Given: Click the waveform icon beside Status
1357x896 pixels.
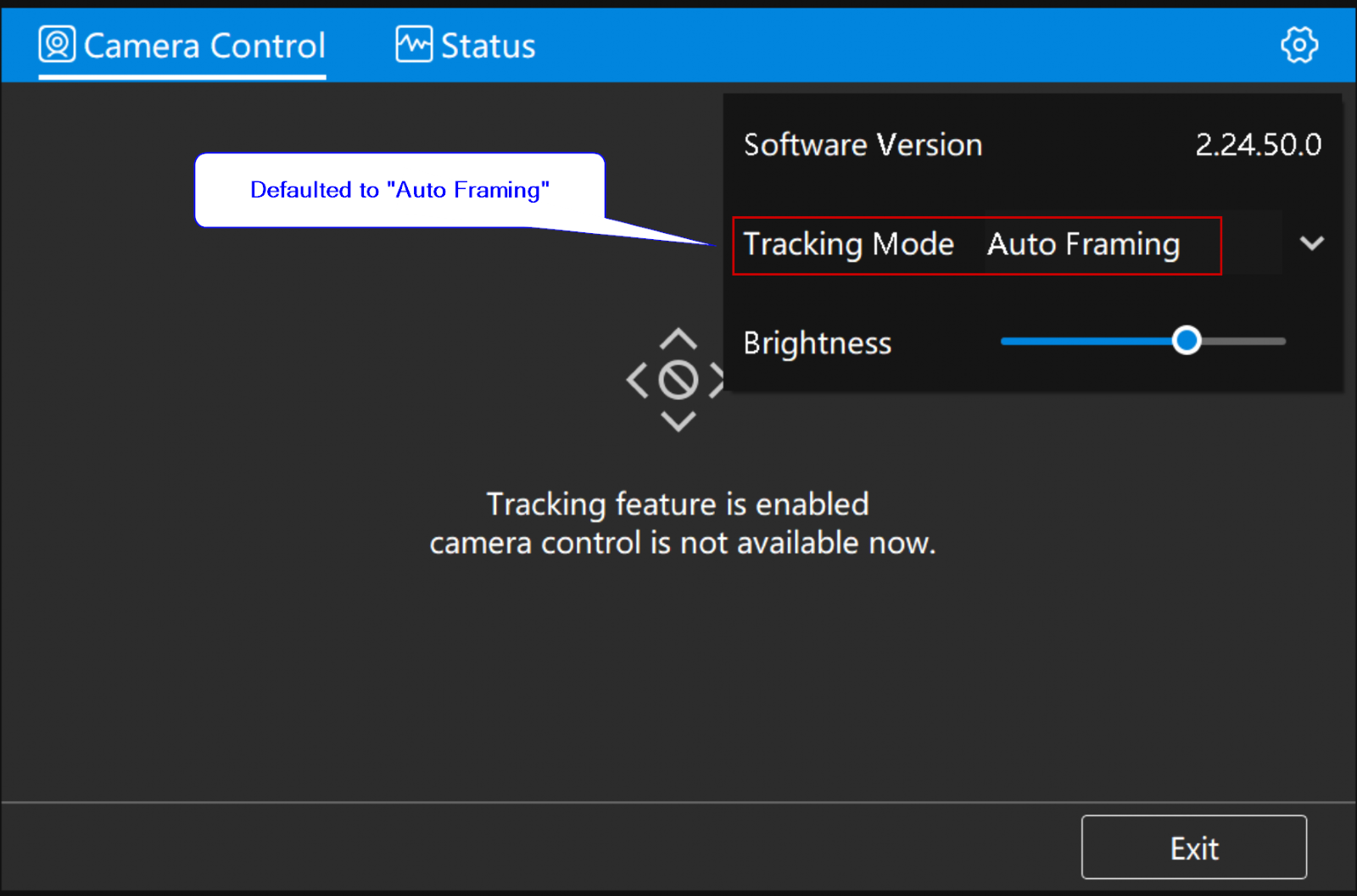Looking at the screenshot, I should 413,44.
